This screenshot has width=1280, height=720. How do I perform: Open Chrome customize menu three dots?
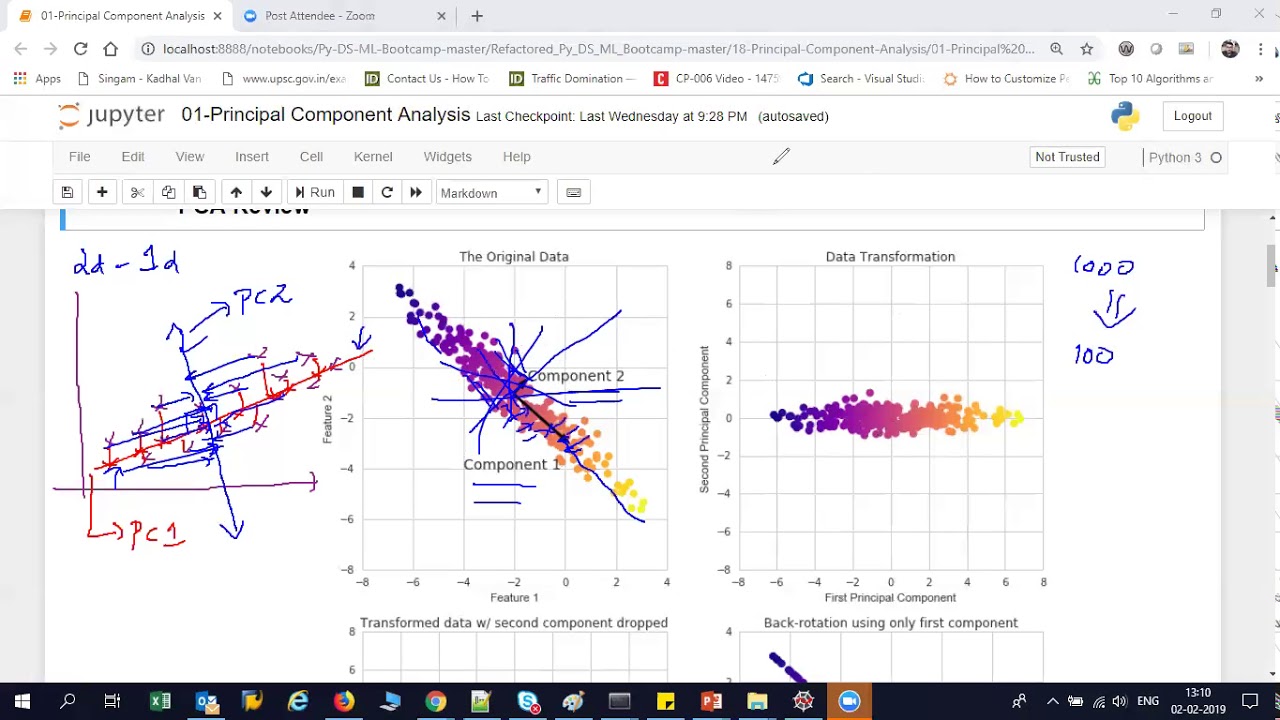(1259, 48)
